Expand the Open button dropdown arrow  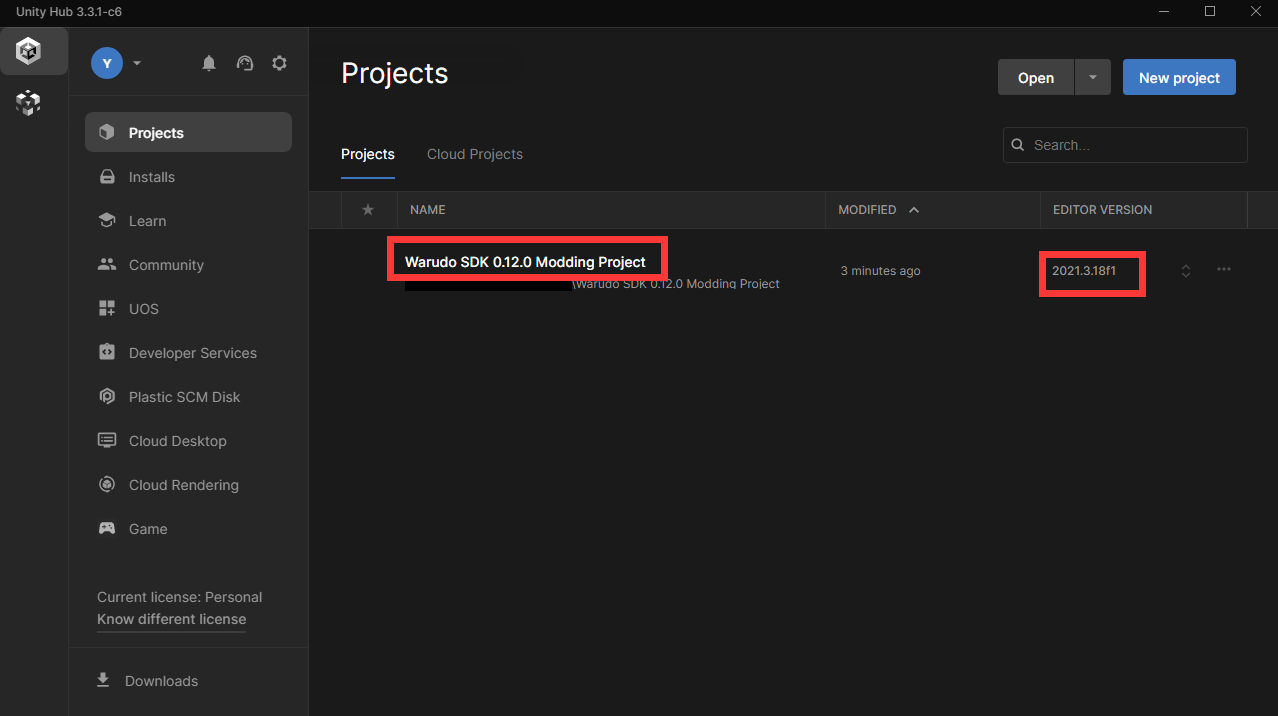(x=1093, y=77)
